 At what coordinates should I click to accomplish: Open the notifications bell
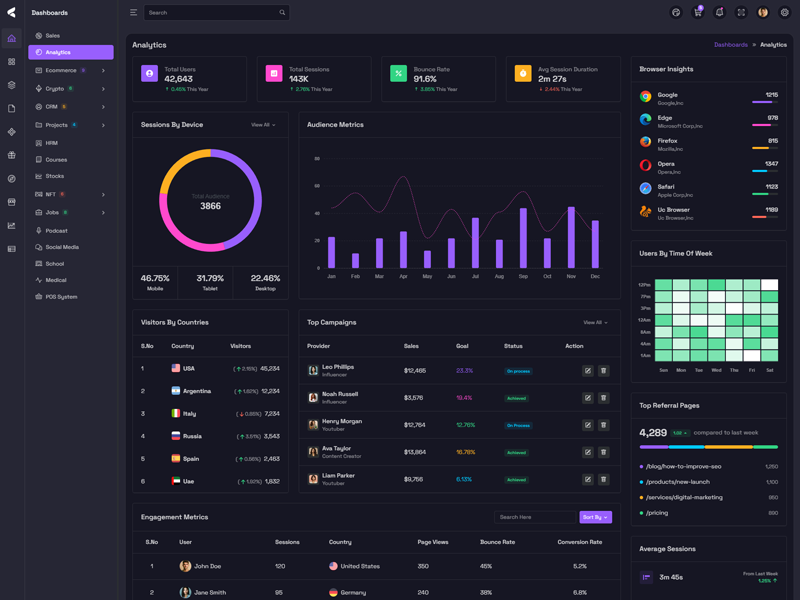(x=719, y=13)
